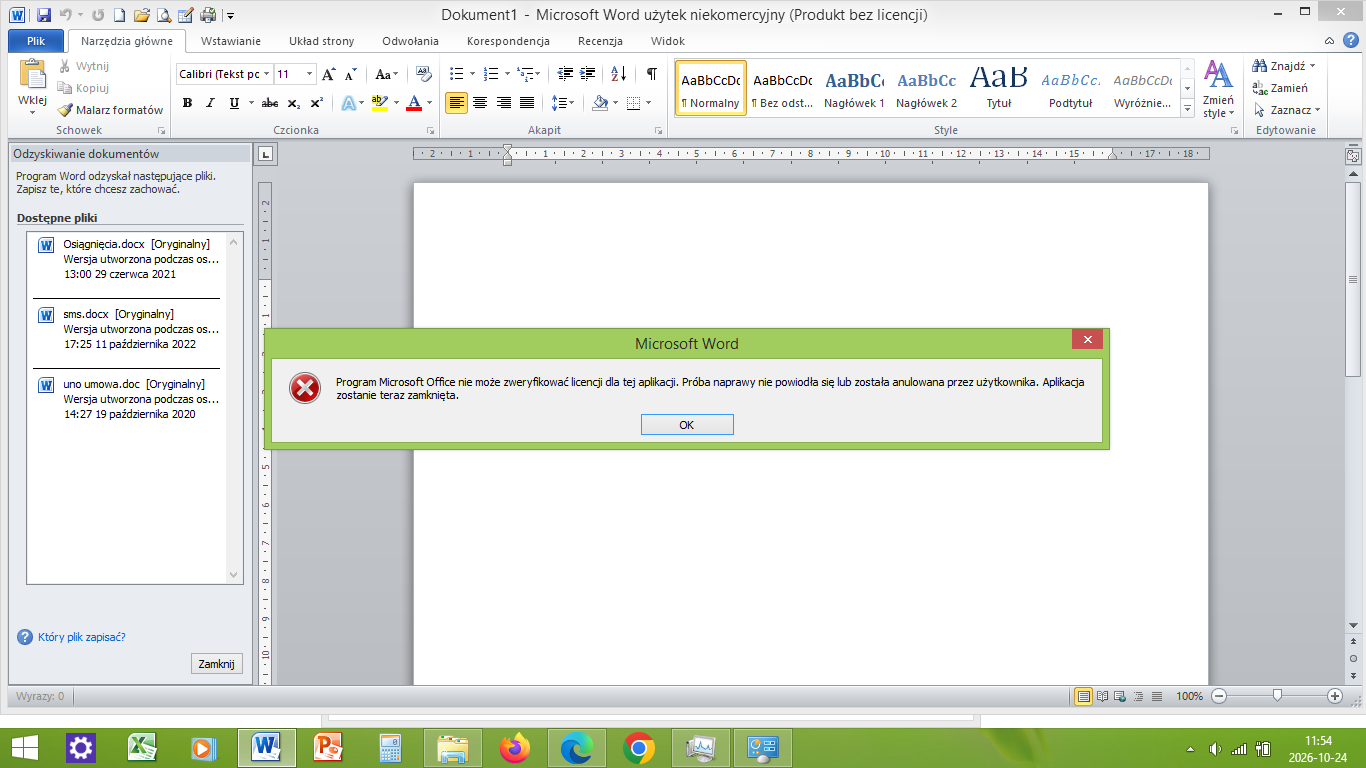Clear formatting using the eraser icon
This screenshot has width=1366, height=768.
423,74
